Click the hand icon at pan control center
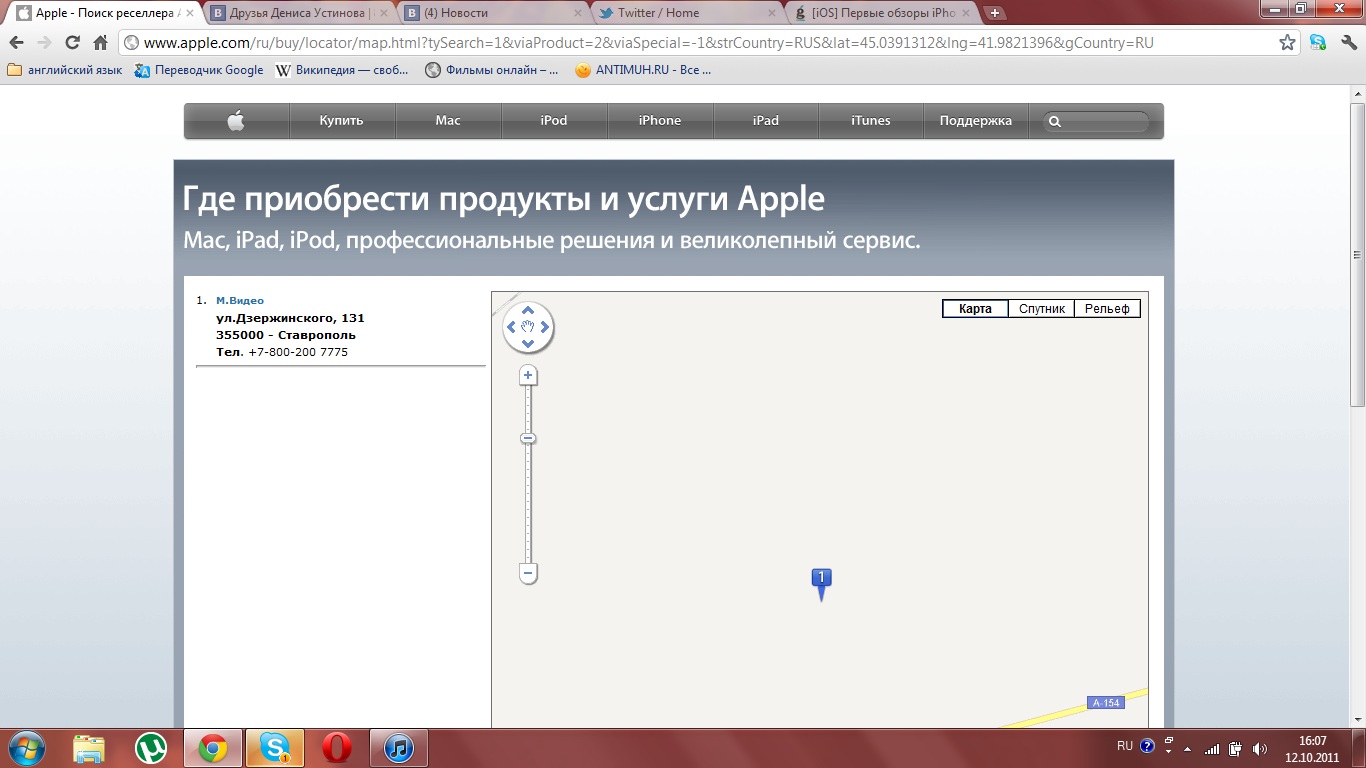 pyautogui.click(x=528, y=327)
